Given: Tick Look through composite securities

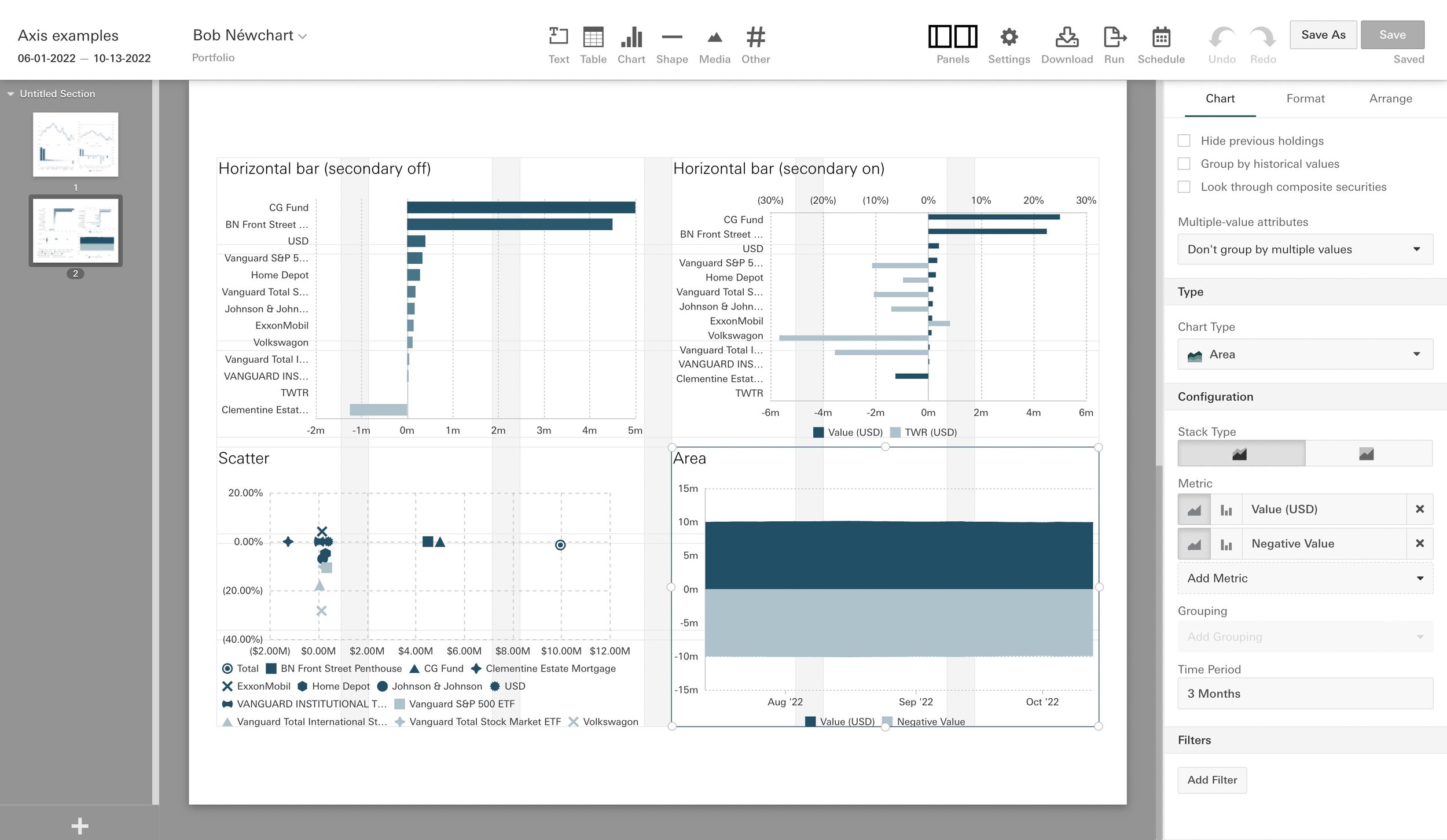Looking at the screenshot, I should (x=1184, y=187).
